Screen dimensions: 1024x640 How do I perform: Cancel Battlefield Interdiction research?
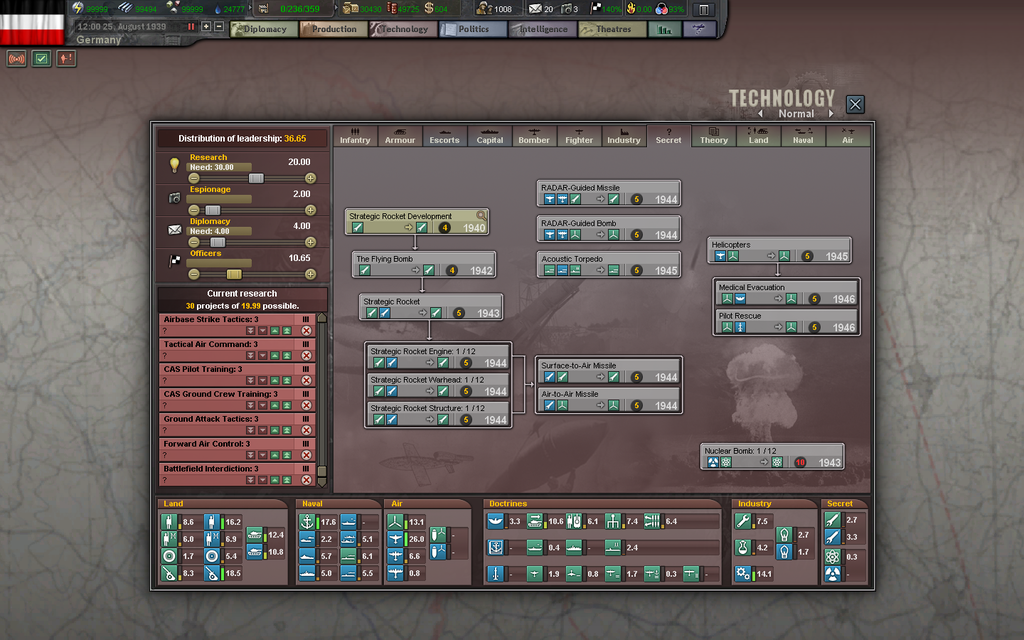tap(306, 480)
